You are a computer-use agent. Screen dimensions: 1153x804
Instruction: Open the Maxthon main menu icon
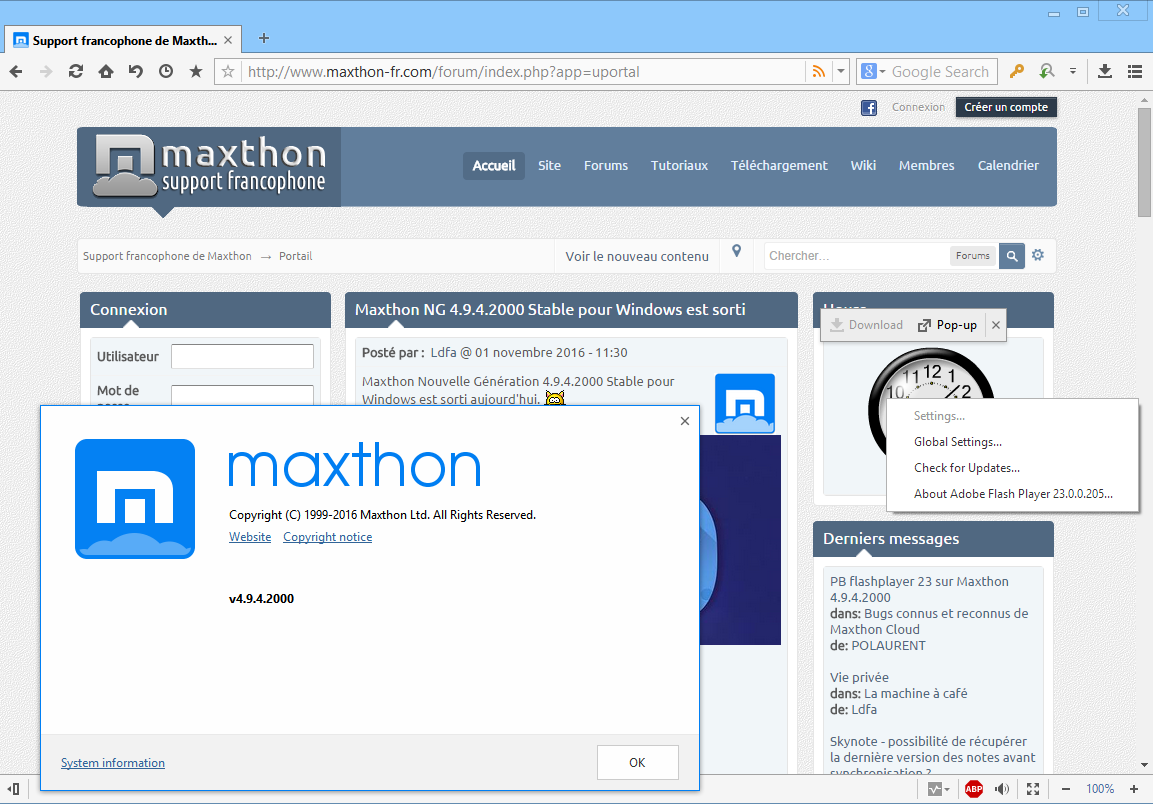pos(1135,71)
